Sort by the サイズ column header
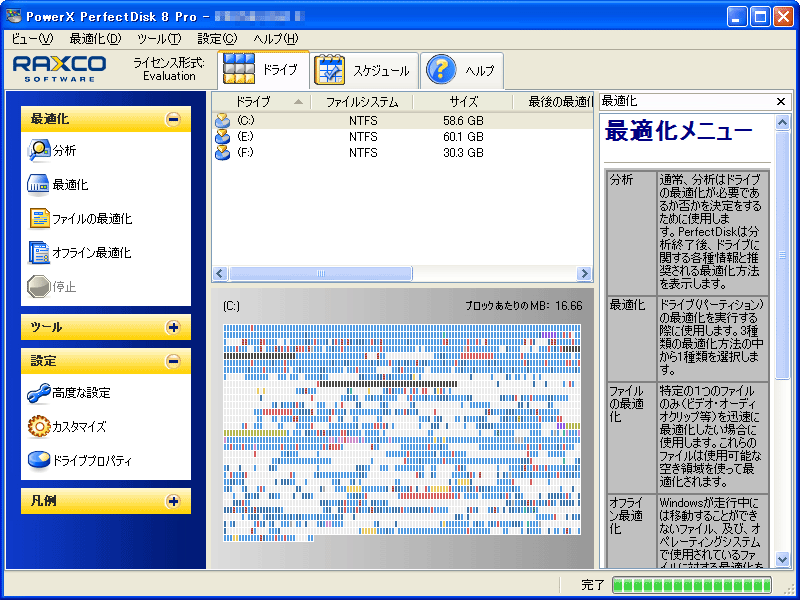The width and height of the screenshot is (800, 600). (x=463, y=102)
